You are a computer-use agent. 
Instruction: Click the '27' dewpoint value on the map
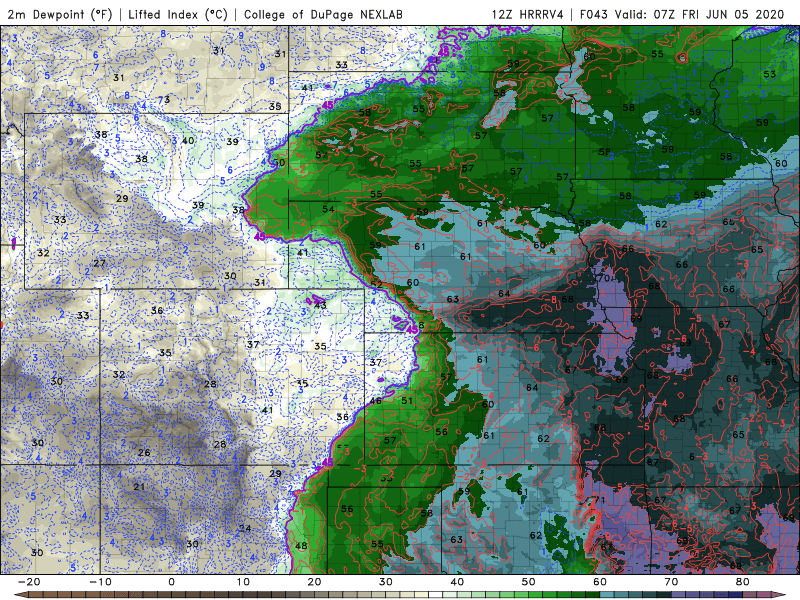point(99,263)
